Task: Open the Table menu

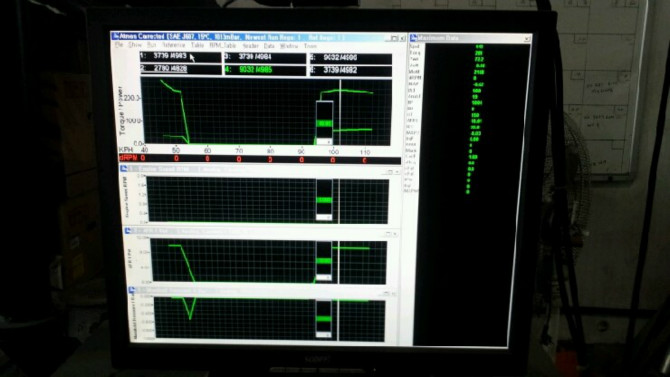Action: click(x=197, y=45)
